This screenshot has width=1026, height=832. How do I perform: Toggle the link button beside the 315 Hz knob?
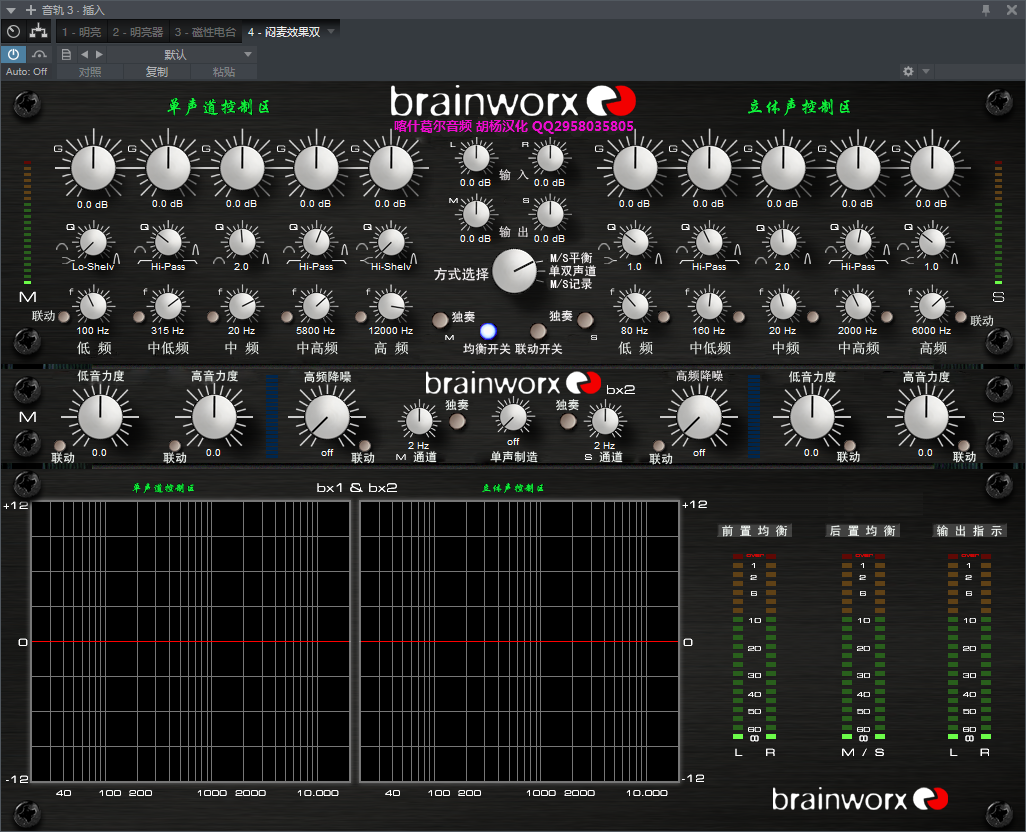[x=139, y=317]
